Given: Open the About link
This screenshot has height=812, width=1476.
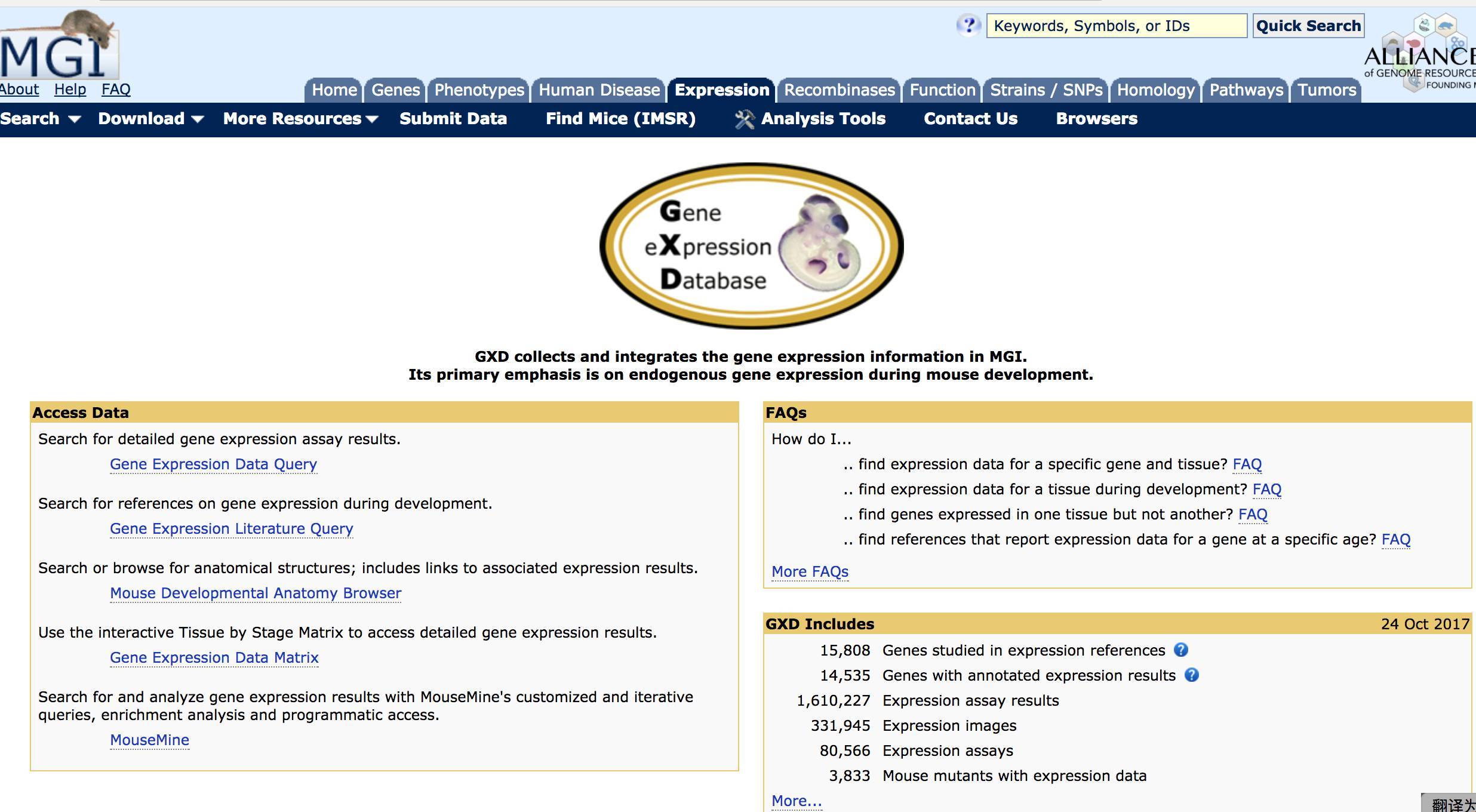Looking at the screenshot, I should pyautogui.click(x=20, y=90).
